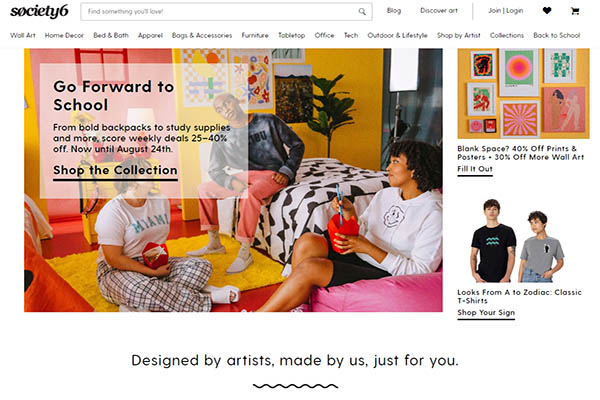This screenshot has height=400, width=600.
Task: Open the Outdoor & Lifestyle menu
Action: click(x=397, y=35)
